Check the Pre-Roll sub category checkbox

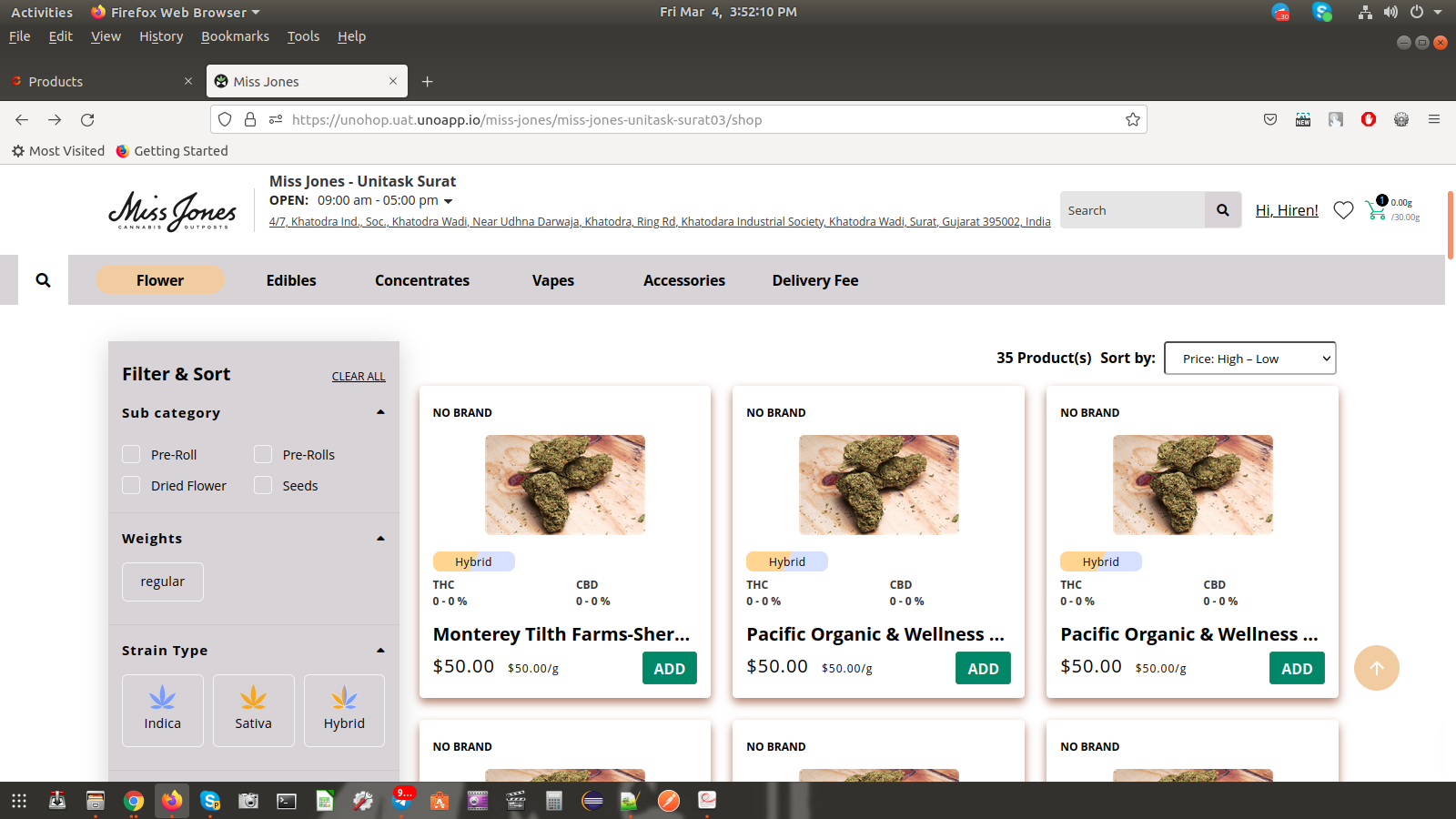[132, 455]
